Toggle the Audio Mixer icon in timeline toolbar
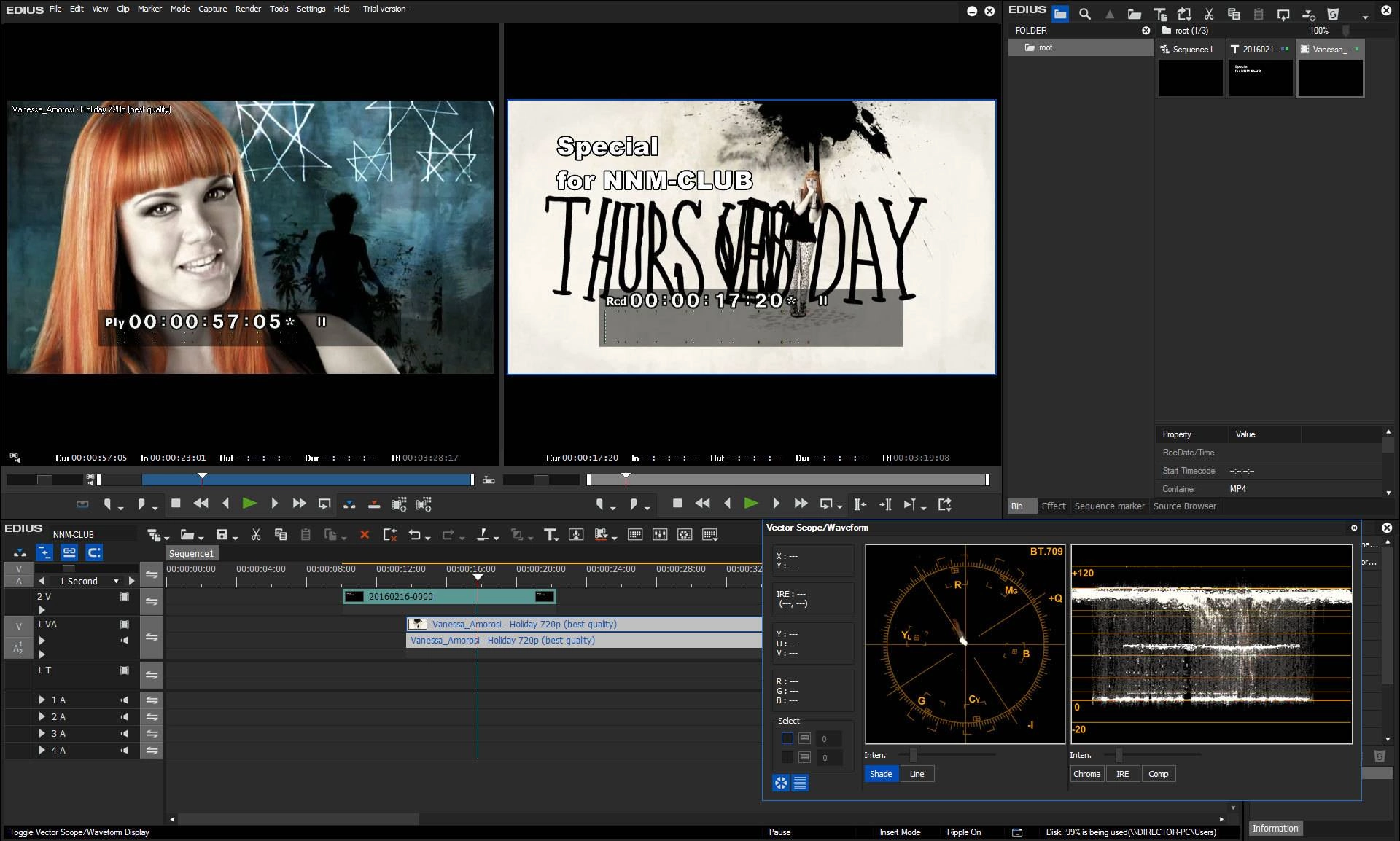 660,534
